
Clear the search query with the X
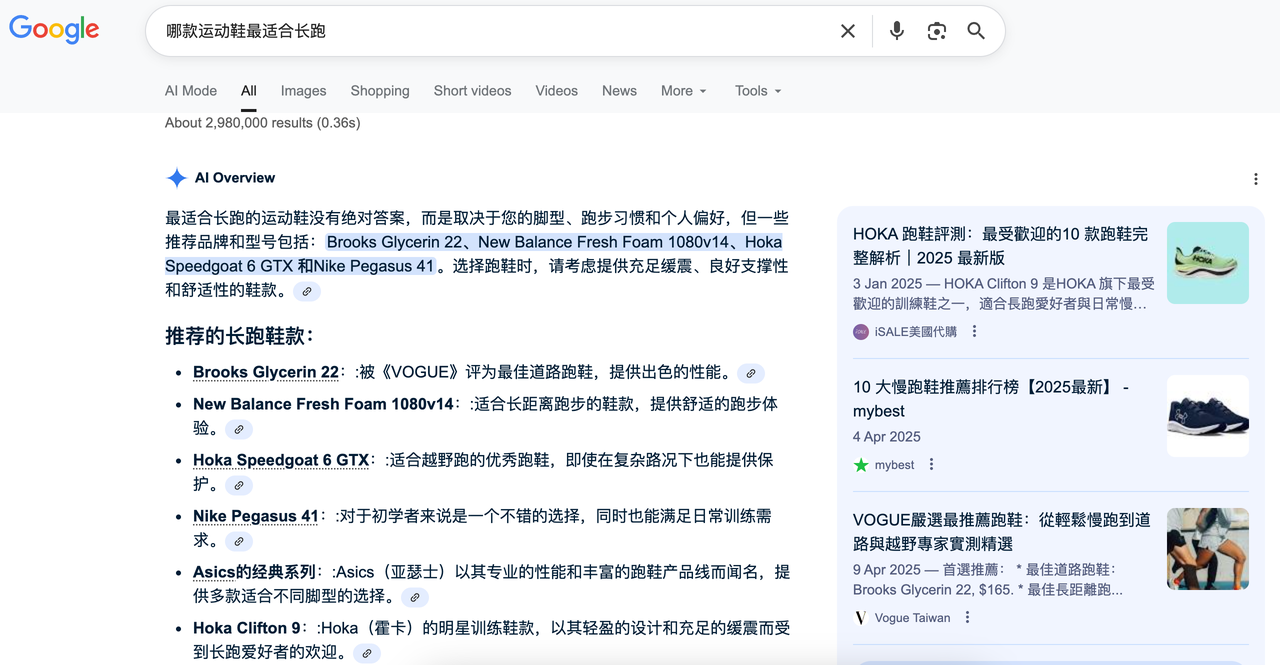(847, 31)
